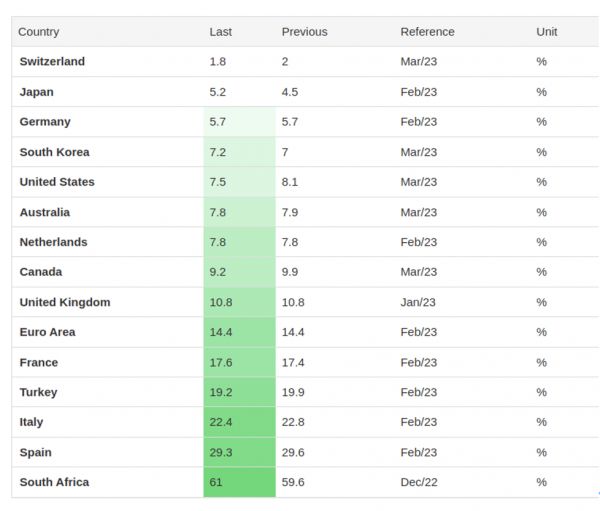The height and width of the screenshot is (511, 600).
Task: Open the Japan country link
Action: click(x=37, y=92)
